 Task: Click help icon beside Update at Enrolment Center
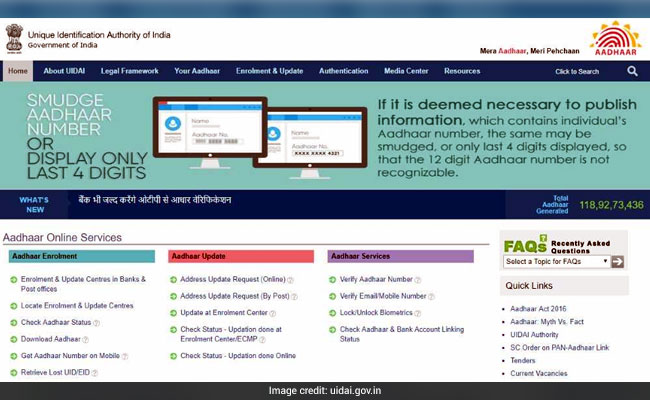click(273, 313)
